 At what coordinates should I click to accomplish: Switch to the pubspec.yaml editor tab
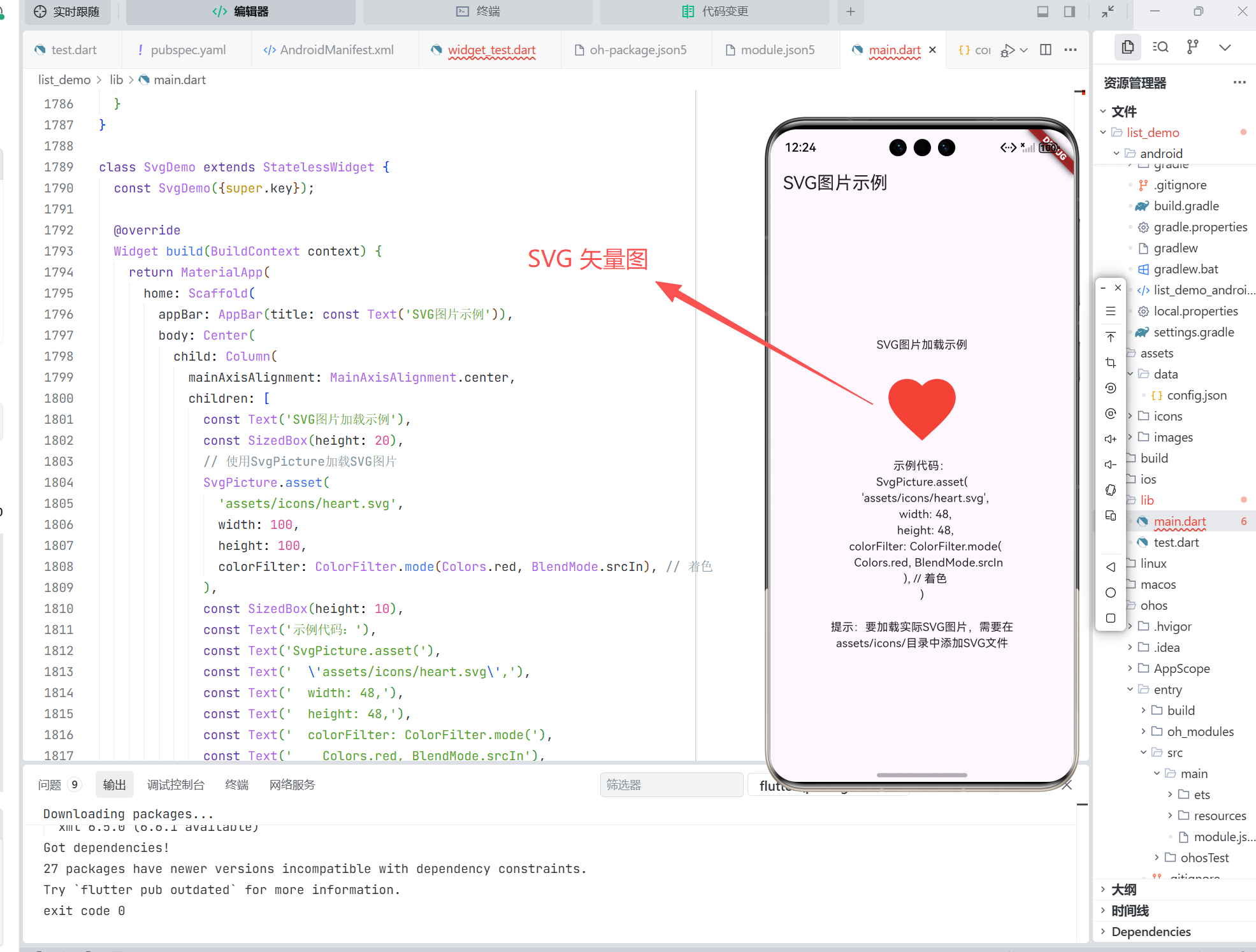187,50
